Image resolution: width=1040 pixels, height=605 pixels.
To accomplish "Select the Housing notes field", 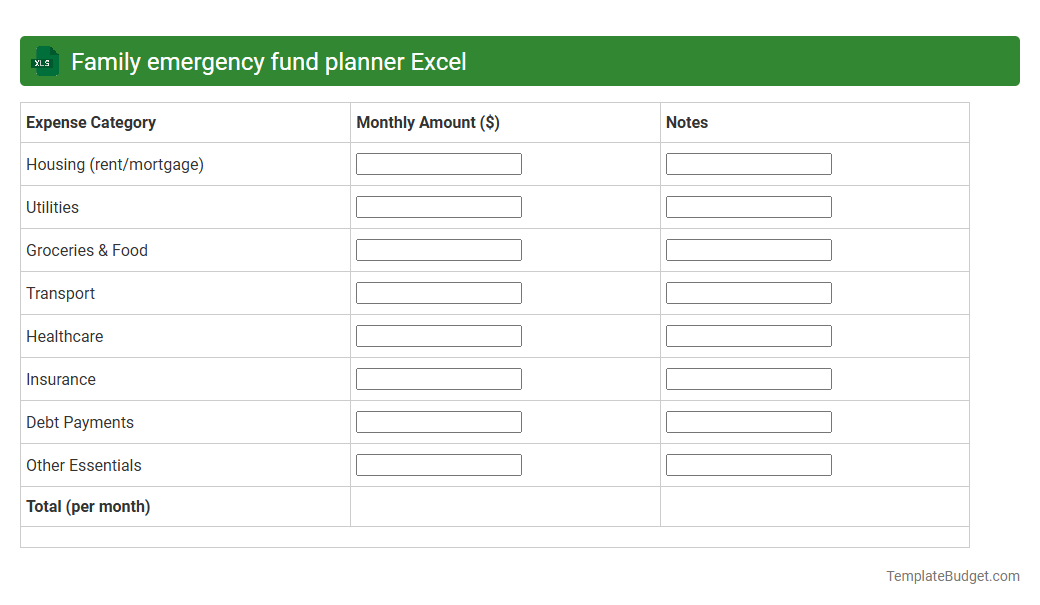I will 748,163.
